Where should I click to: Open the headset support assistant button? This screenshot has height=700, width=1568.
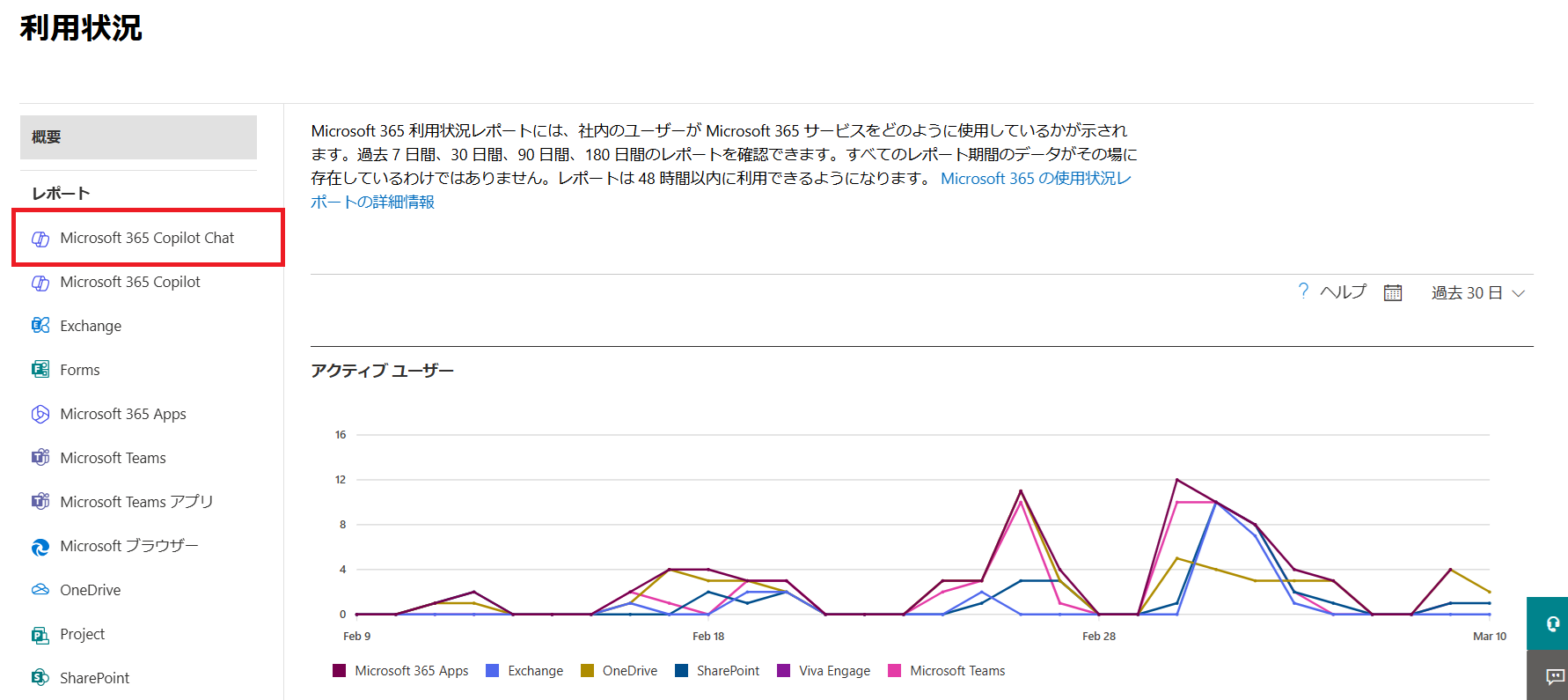click(x=1548, y=623)
